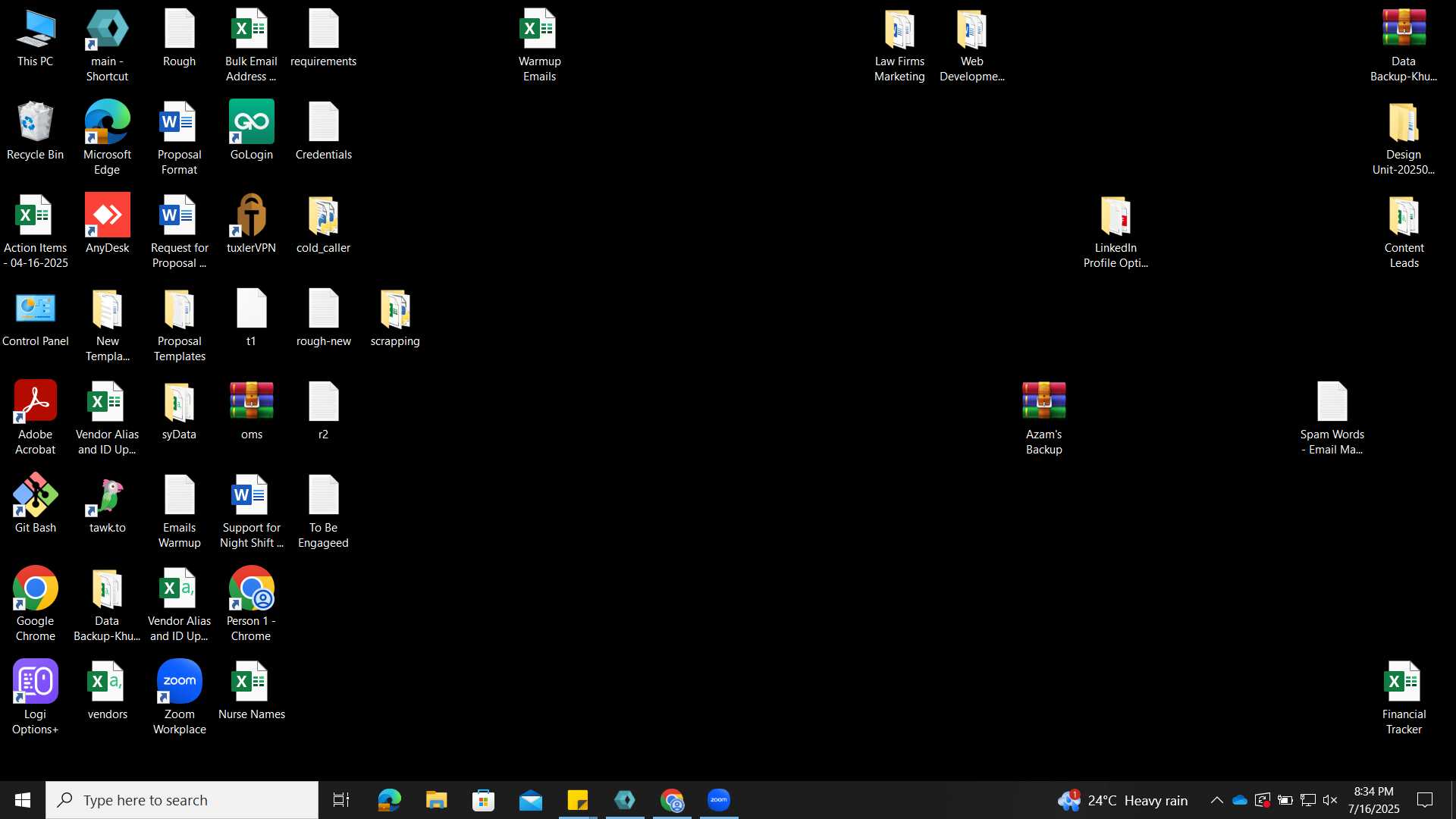Viewport: 1456px width, 819px height.
Task: Open Spam Words - Email Ma... file
Action: 1332,419
